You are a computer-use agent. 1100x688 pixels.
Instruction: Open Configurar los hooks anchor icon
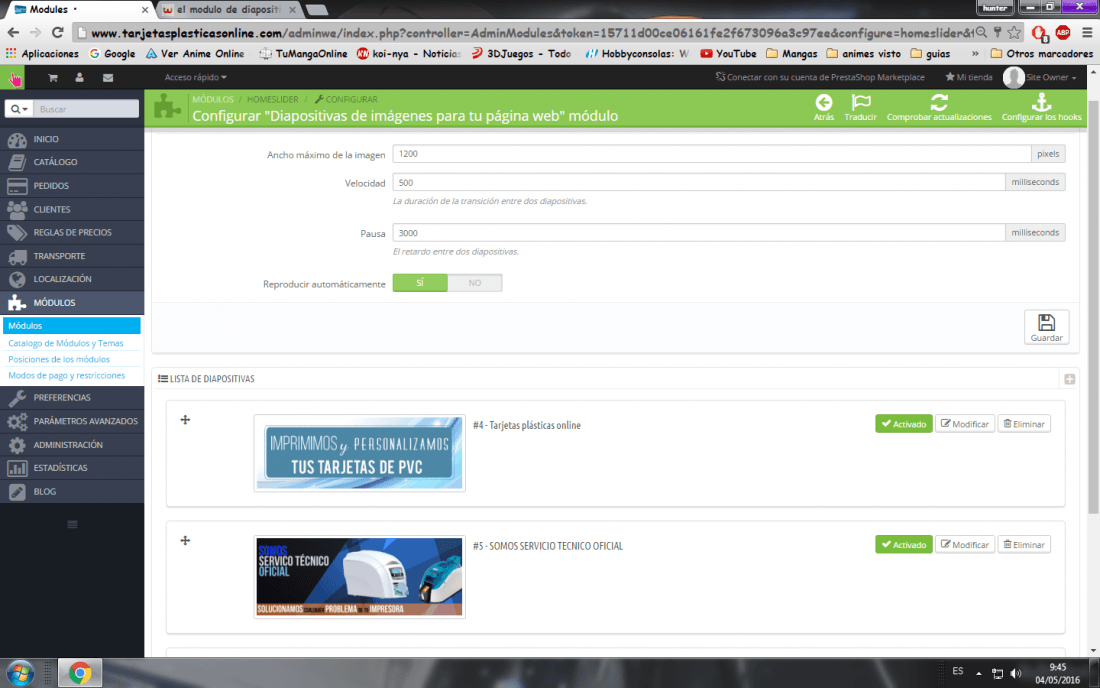(1041, 102)
